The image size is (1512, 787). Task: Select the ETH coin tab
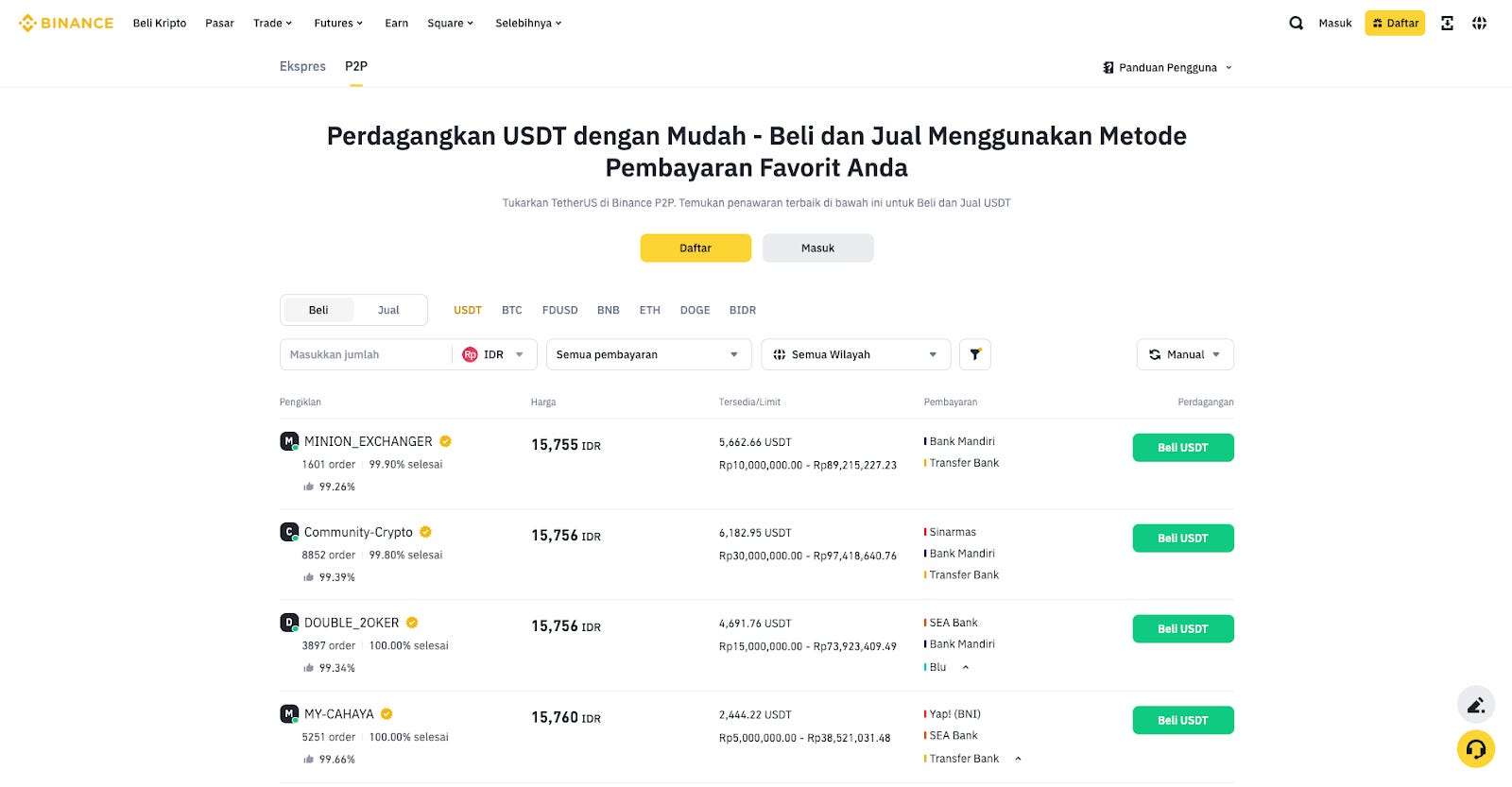pos(650,310)
